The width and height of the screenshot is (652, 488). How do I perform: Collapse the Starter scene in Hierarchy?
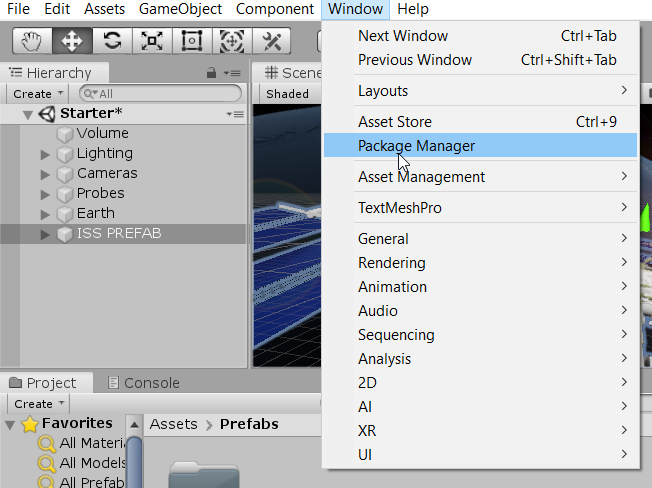27,114
